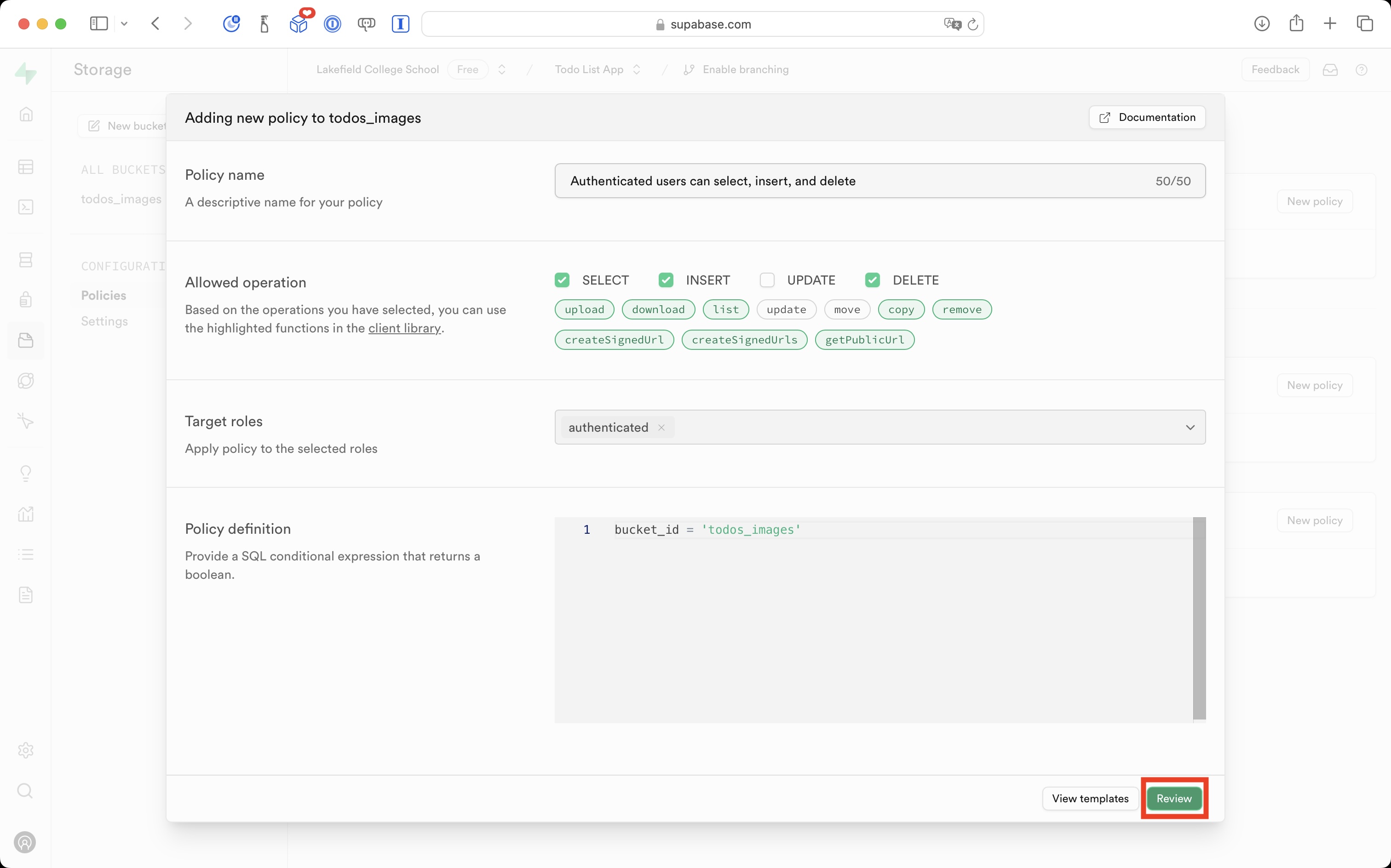1391x868 pixels.
Task: Uncheck the DELETE operation checkbox
Action: click(872, 280)
